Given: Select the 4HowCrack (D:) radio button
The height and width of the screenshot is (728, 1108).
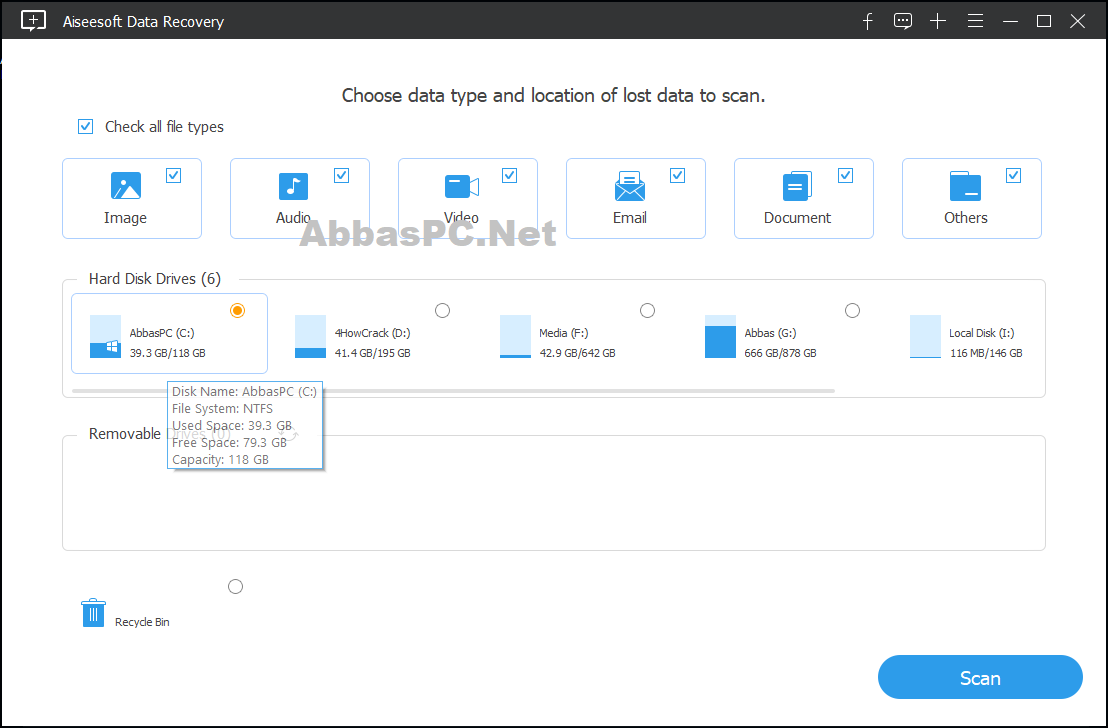Looking at the screenshot, I should 442,310.
